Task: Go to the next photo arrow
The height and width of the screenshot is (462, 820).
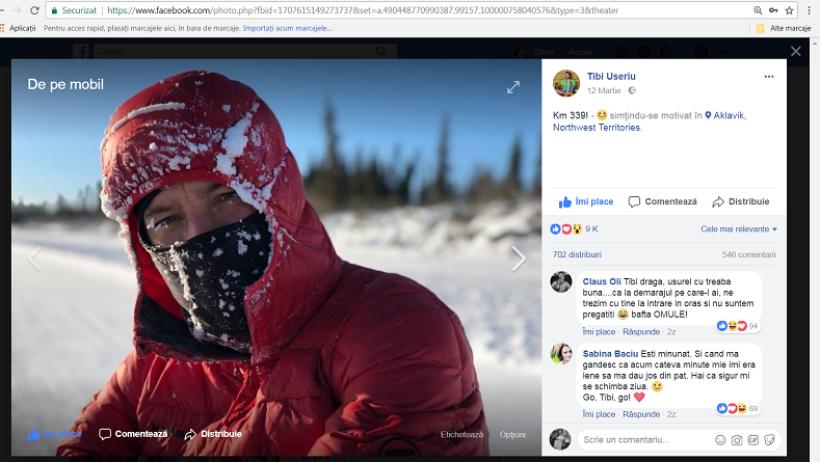Action: tap(518, 259)
